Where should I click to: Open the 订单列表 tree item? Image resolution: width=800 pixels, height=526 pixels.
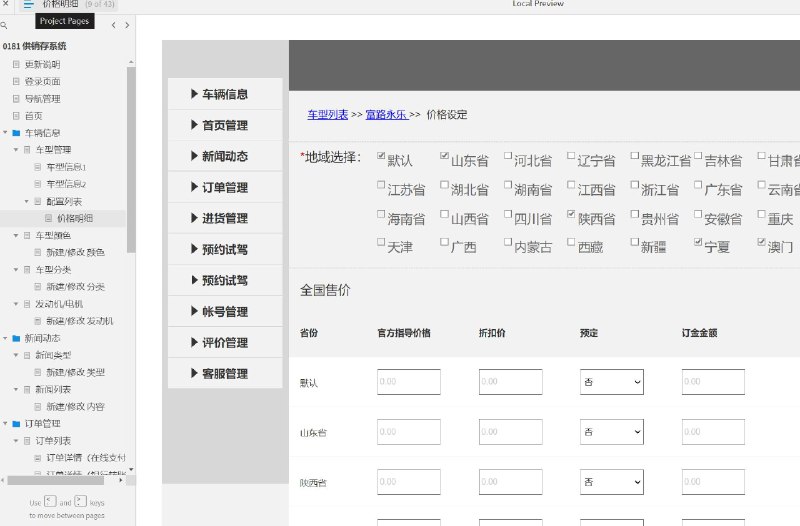pos(53,441)
